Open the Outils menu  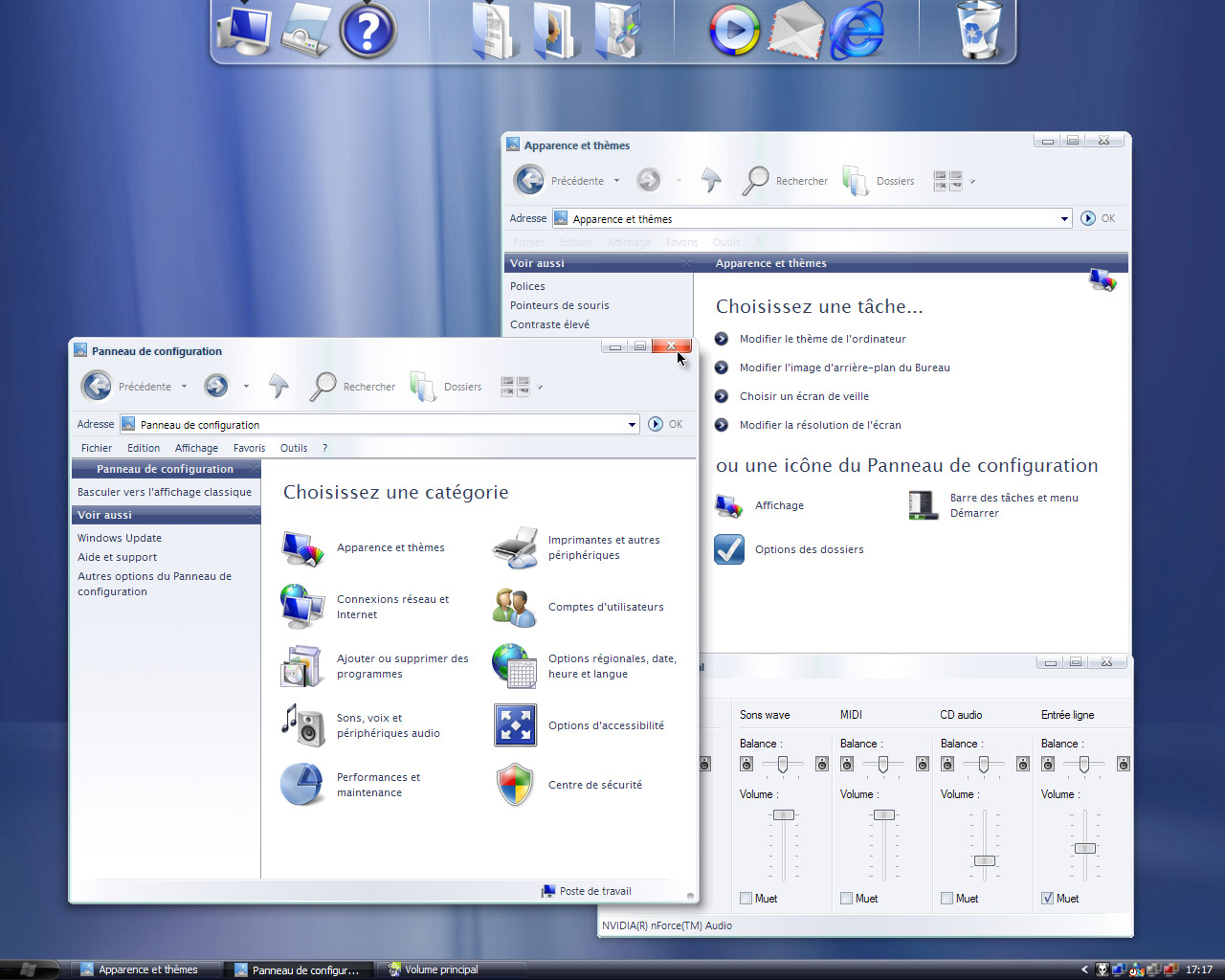(294, 448)
